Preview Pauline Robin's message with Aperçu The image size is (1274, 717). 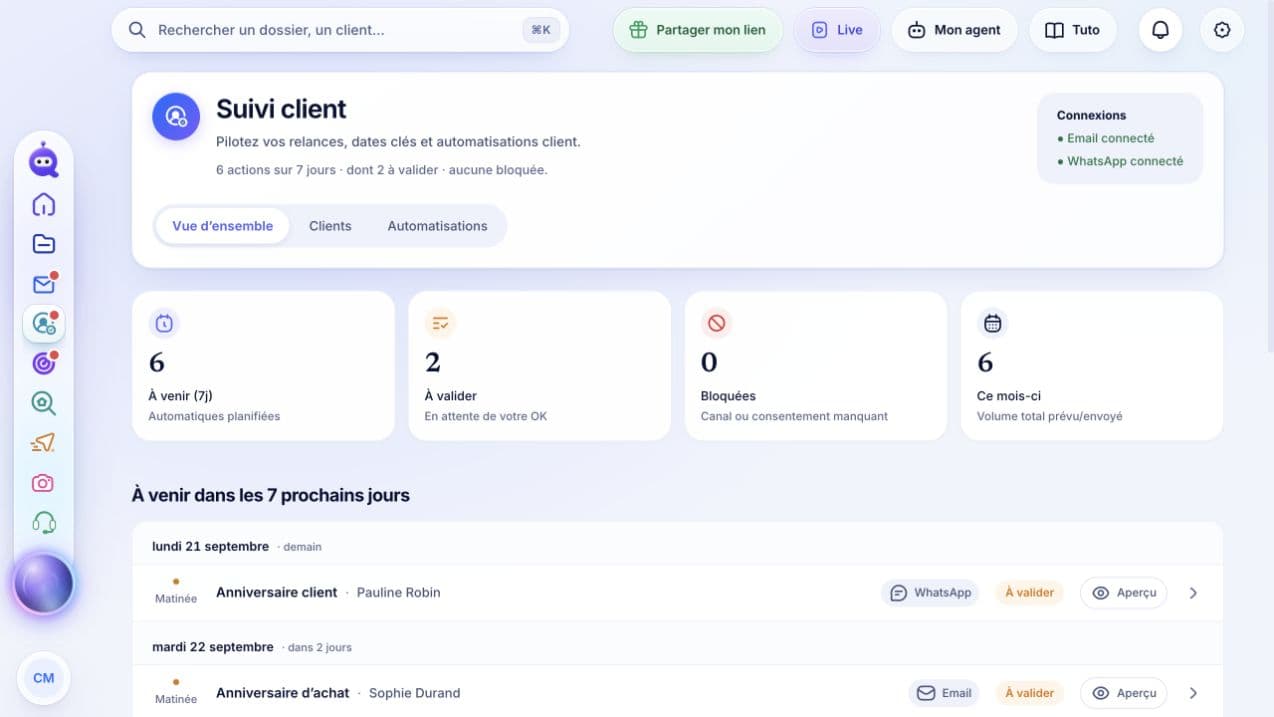coord(1124,593)
